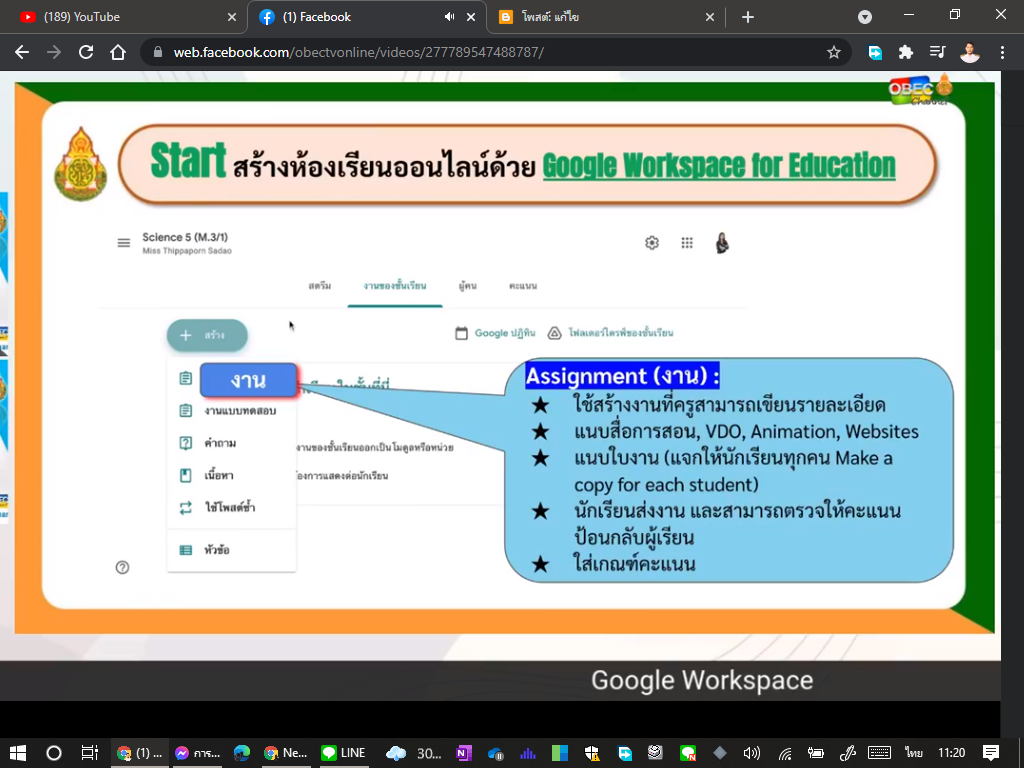Image resolution: width=1024 pixels, height=768 pixels.
Task: Open Windows Security tray icon
Action: 592,753
